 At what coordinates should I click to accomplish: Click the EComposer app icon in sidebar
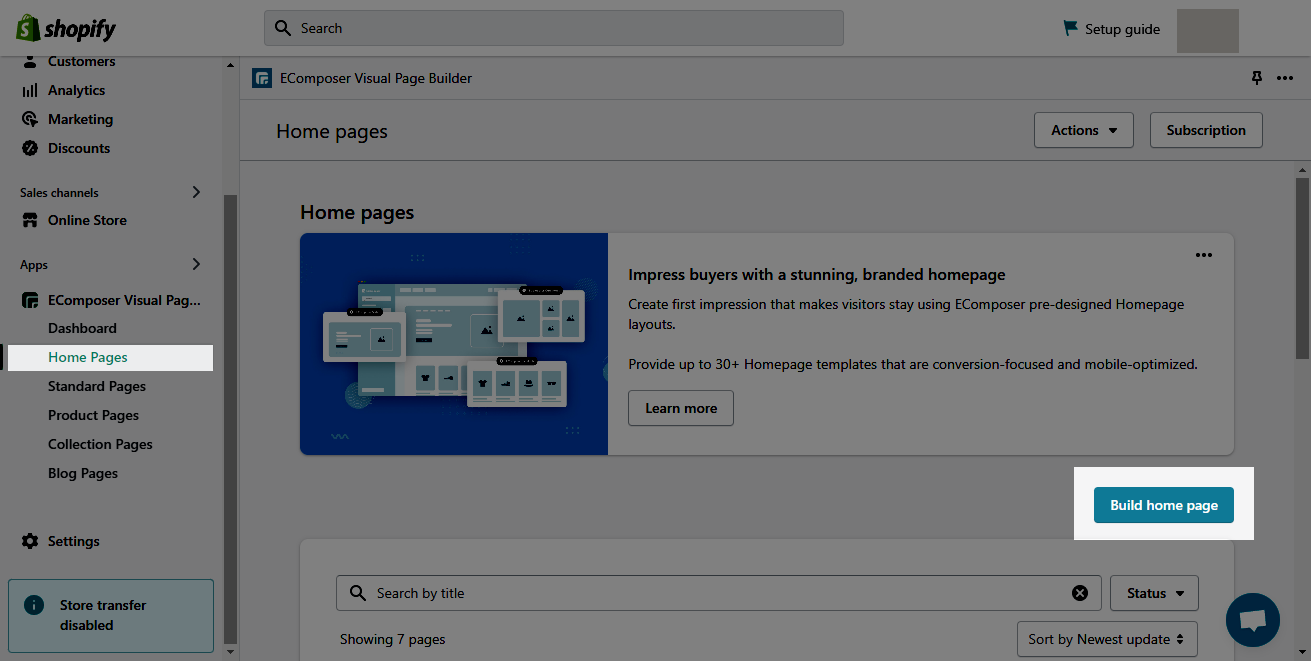pyautogui.click(x=30, y=299)
